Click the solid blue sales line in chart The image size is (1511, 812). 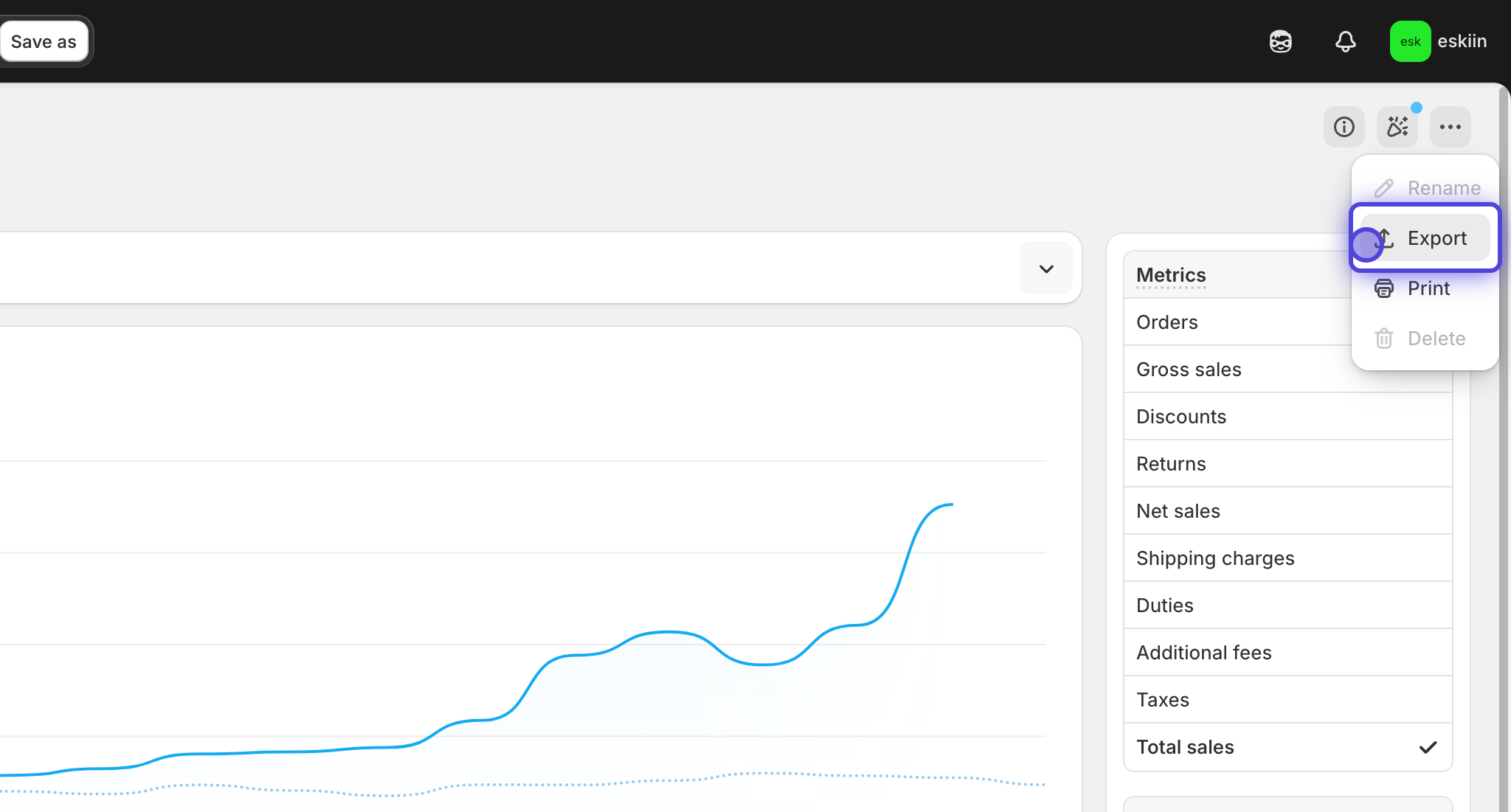[x=668, y=632]
